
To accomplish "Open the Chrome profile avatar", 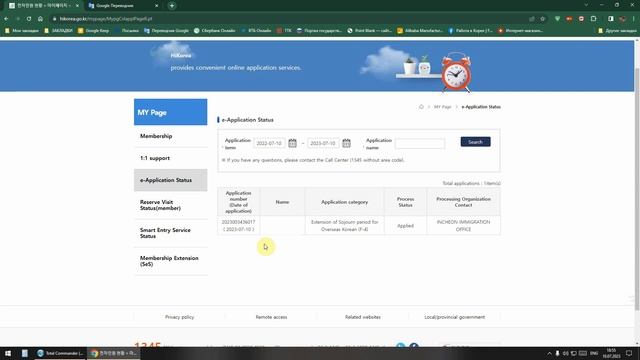I will (x=622, y=19).
